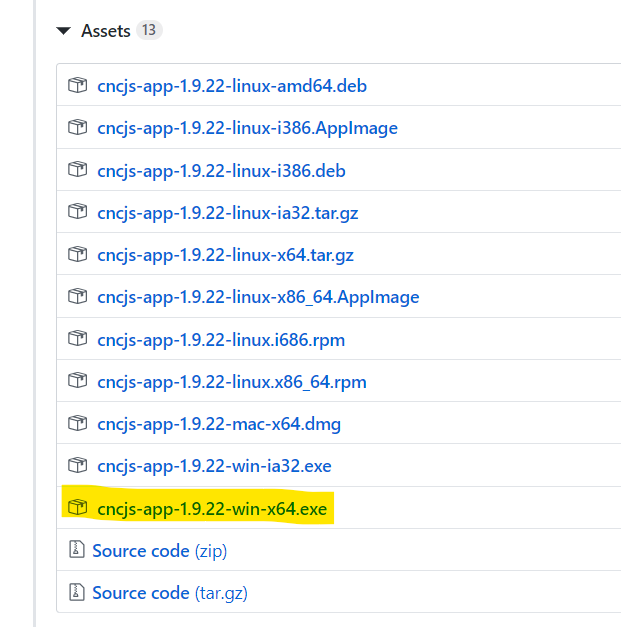Download cncjs-app-1.9.22-win-x64.exe
Viewport: 621px width, 627px height.
click(x=212, y=509)
